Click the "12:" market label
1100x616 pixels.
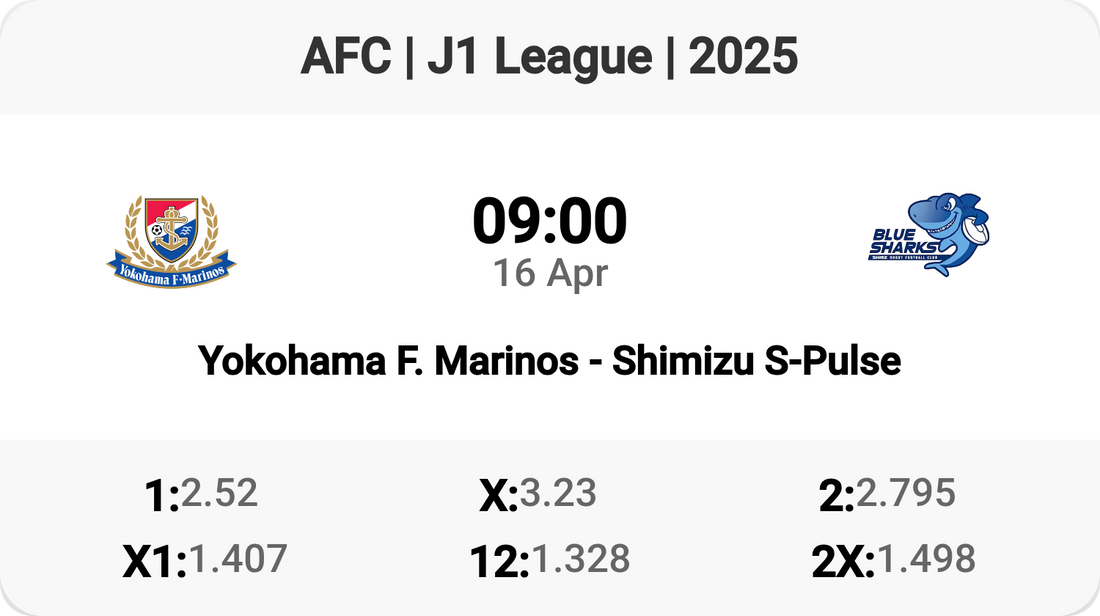[499, 562]
